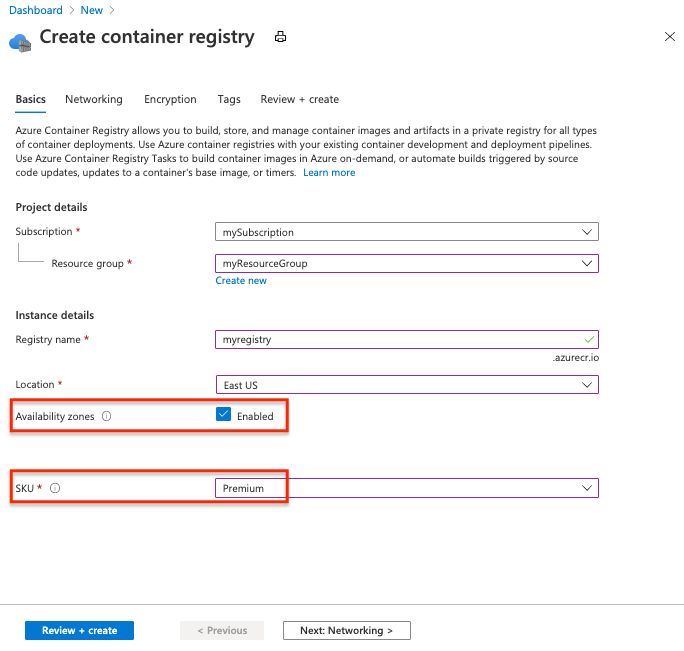Click the blue Review + create button

tap(79, 631)
